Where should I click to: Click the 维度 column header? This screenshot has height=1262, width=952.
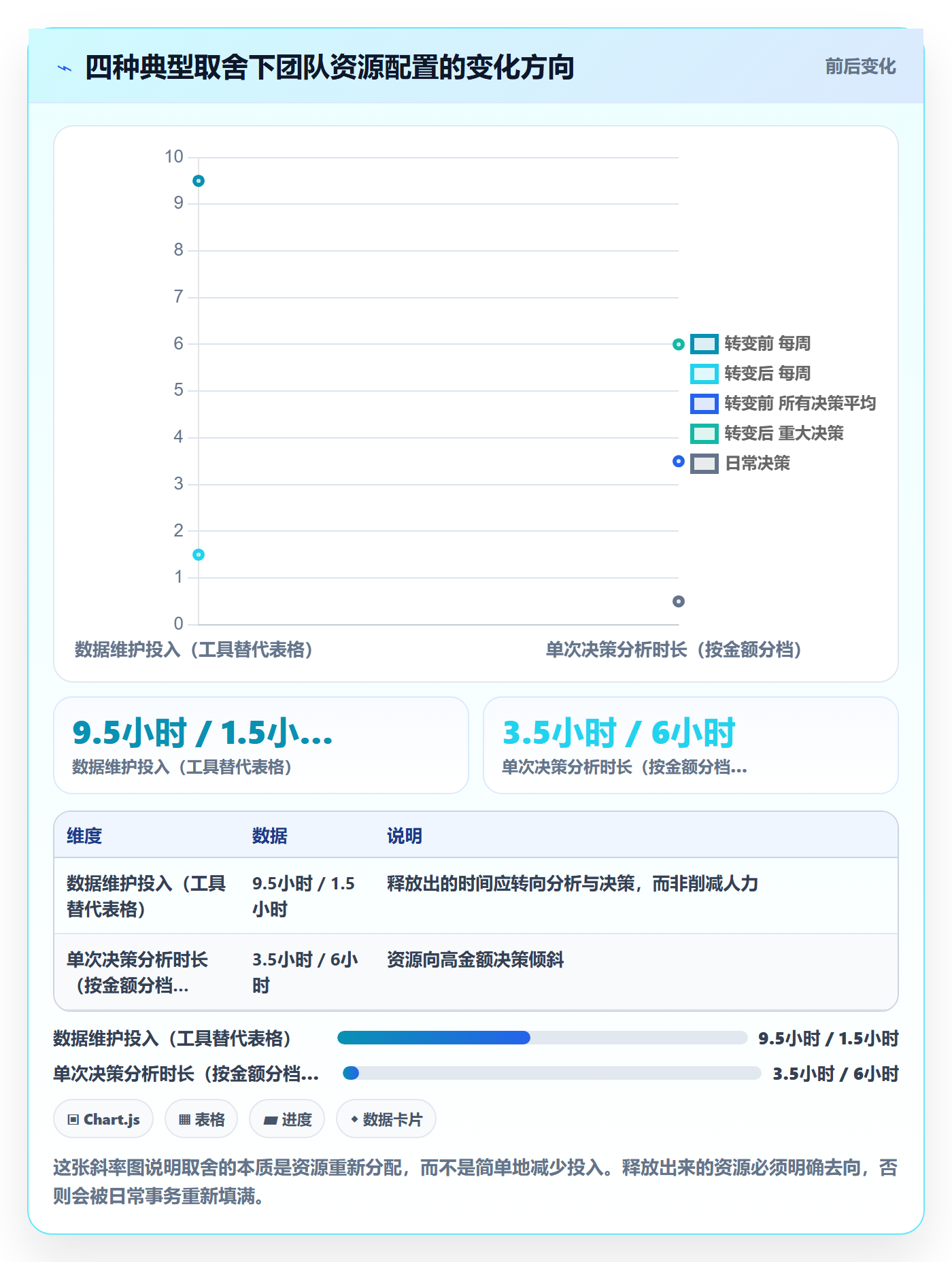click(x=84, y=836)
